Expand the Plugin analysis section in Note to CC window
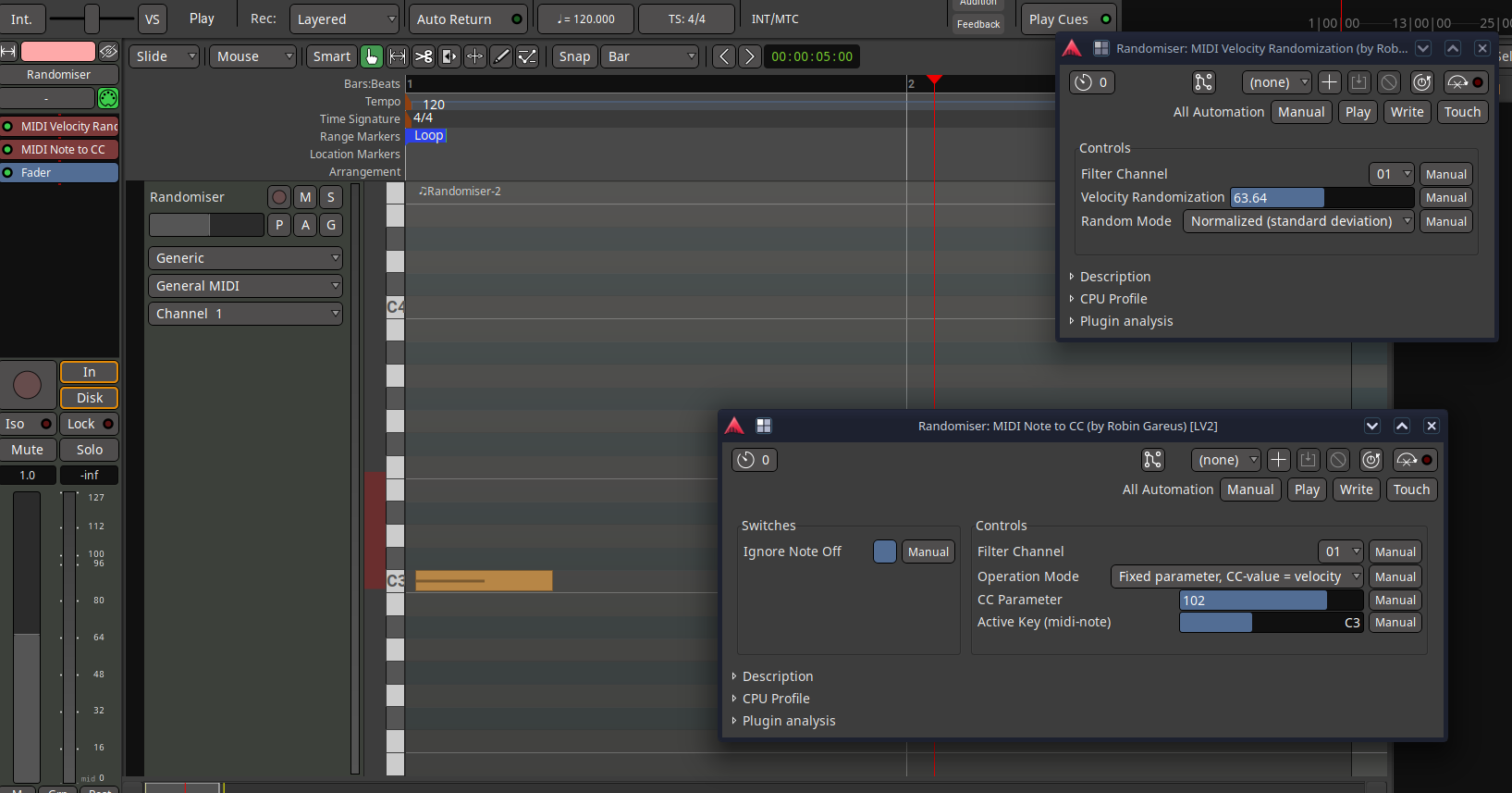 (788, 721)
